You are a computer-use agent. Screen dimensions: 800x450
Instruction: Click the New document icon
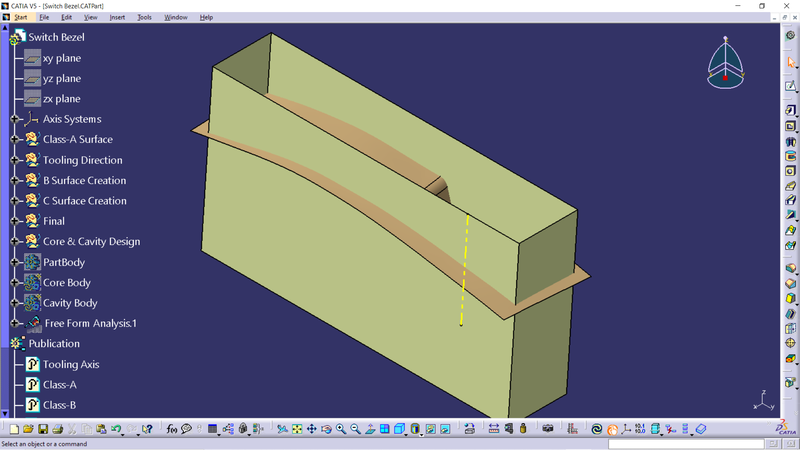point(14,429)
